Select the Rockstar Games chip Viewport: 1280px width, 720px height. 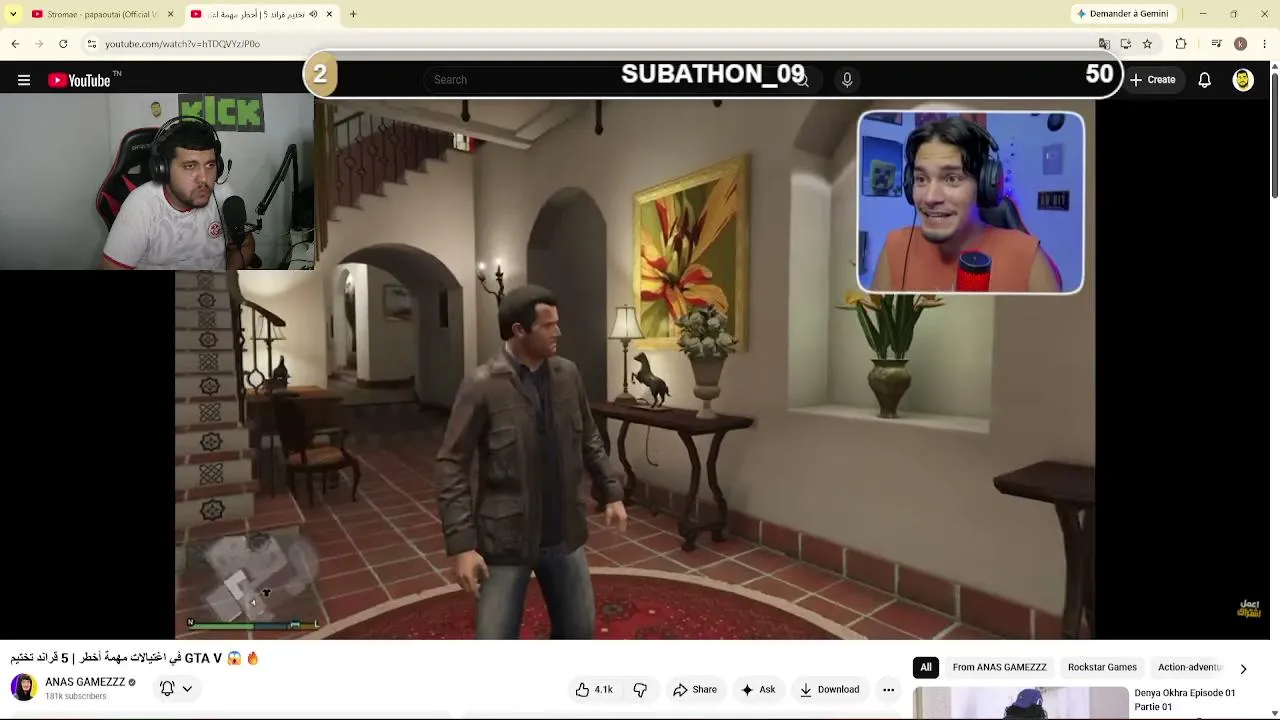[1102, 667]
